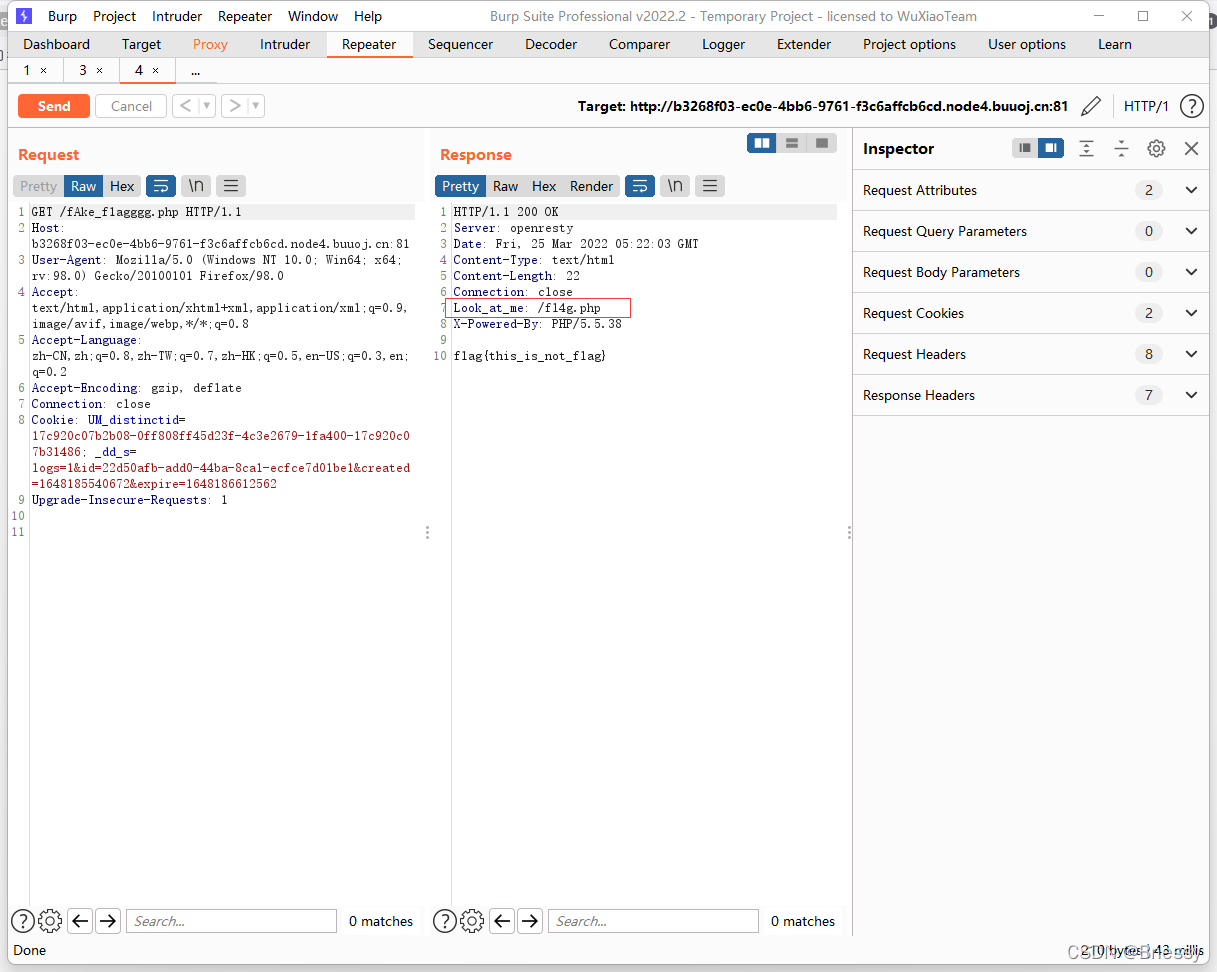Image resolution: width=1217 pixels, height=972 pixels.
Task: Switch to the Decoder tab
Action: pos(551,44)
